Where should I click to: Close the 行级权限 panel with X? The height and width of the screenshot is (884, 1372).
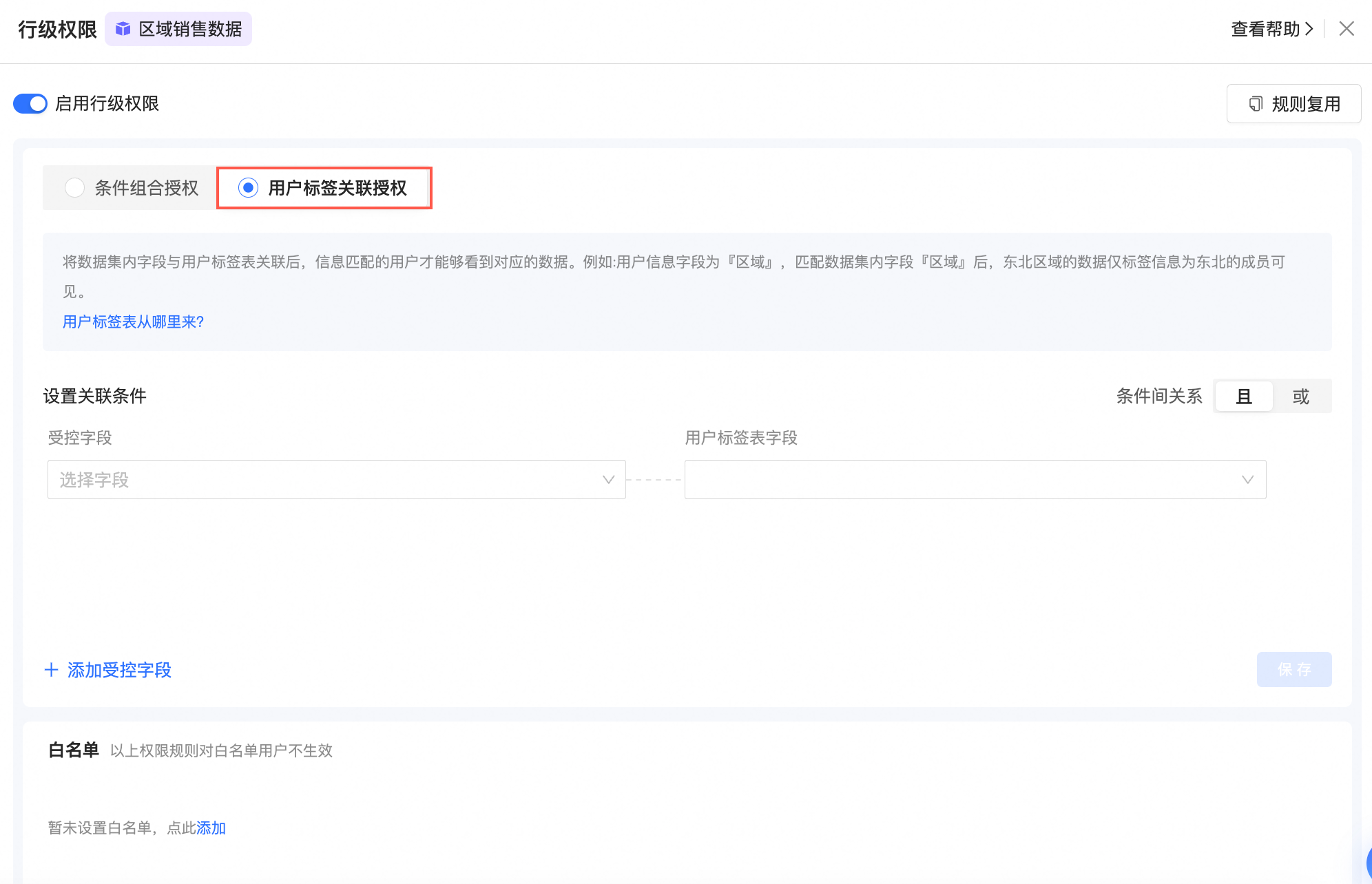click(x=1347, y=29)
